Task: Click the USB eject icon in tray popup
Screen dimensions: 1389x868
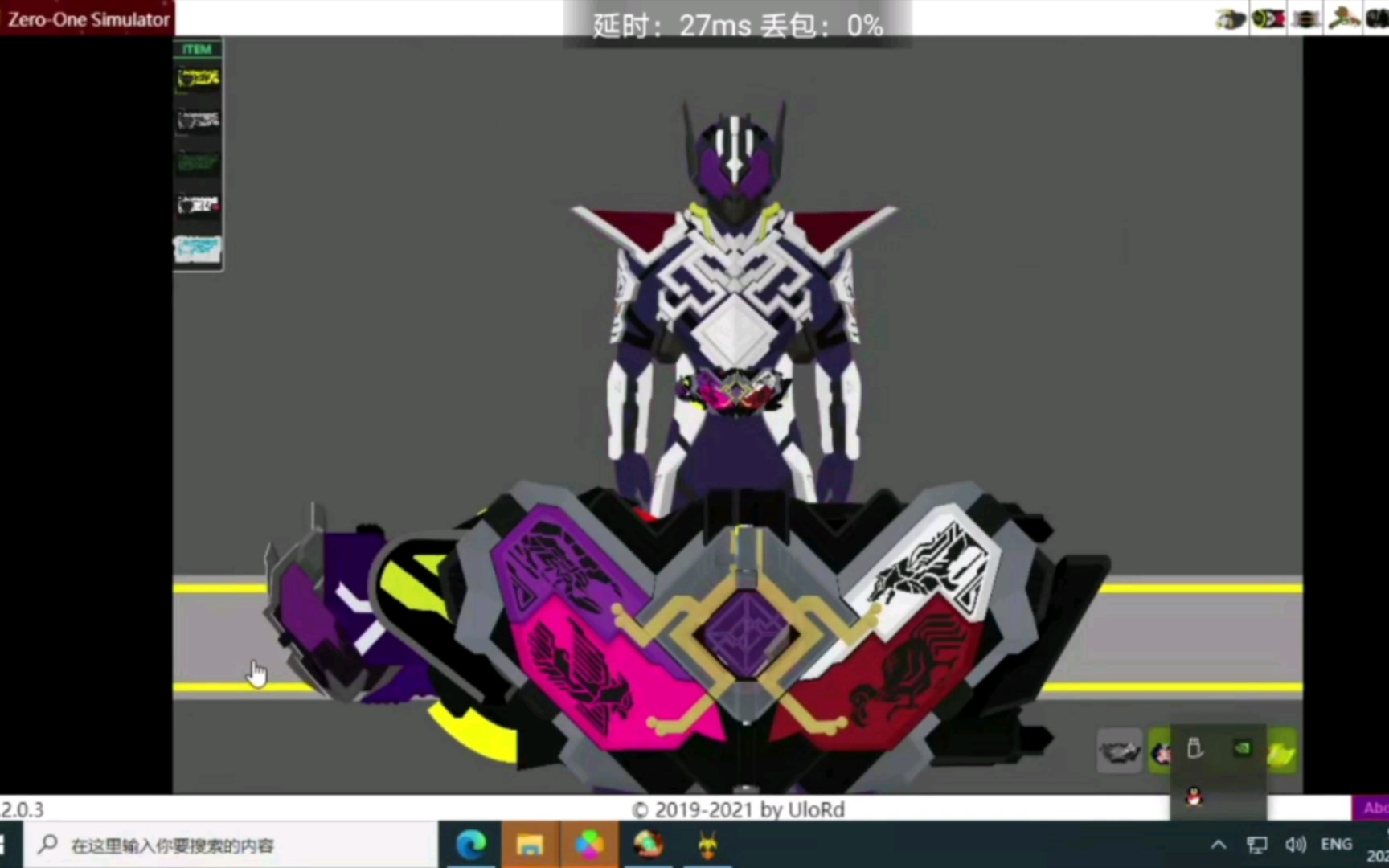Action: point(1195,748)
